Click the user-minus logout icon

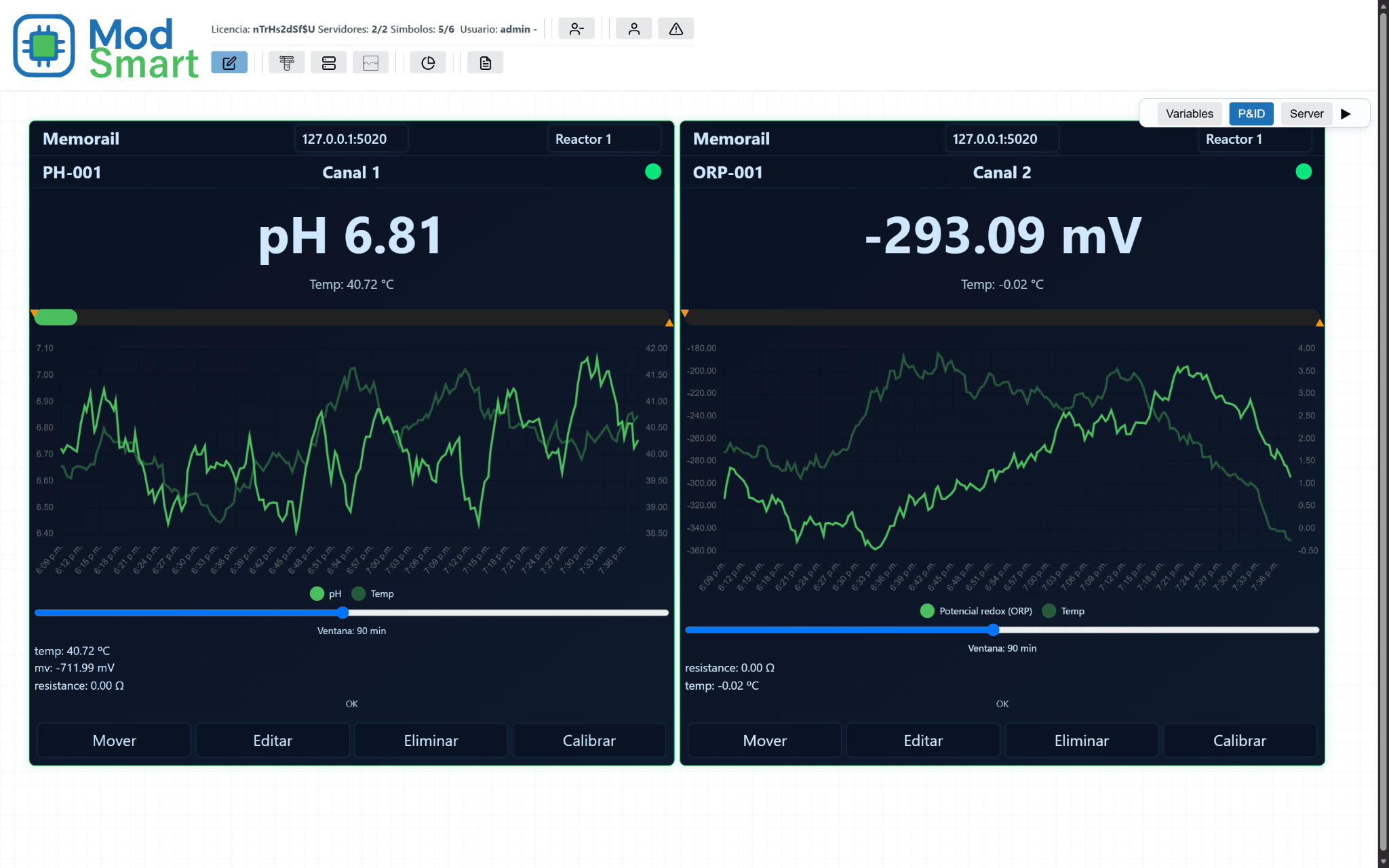[x=576, y=28]
